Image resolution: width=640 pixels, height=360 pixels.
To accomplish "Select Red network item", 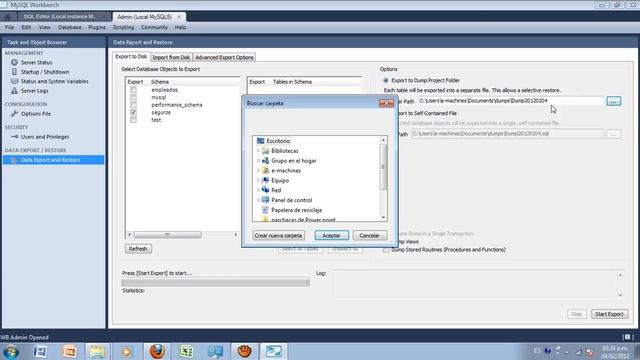I will [x=276, y=190].
